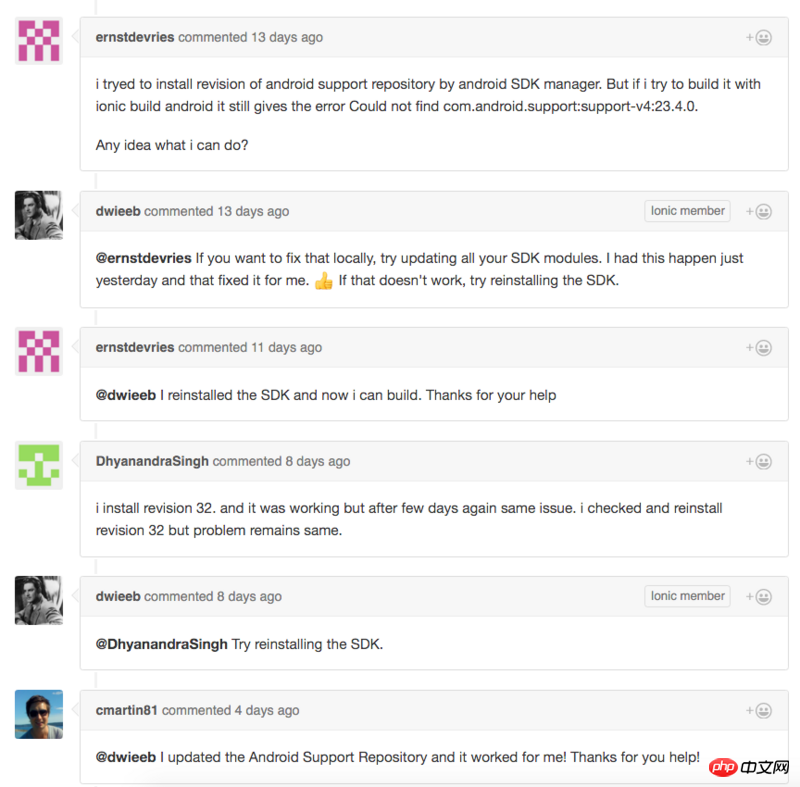800x787 pixels.
Task: Add reaction to DhyanandraSingh's comment
Action: pyautogui.click(x=759, y=462)
